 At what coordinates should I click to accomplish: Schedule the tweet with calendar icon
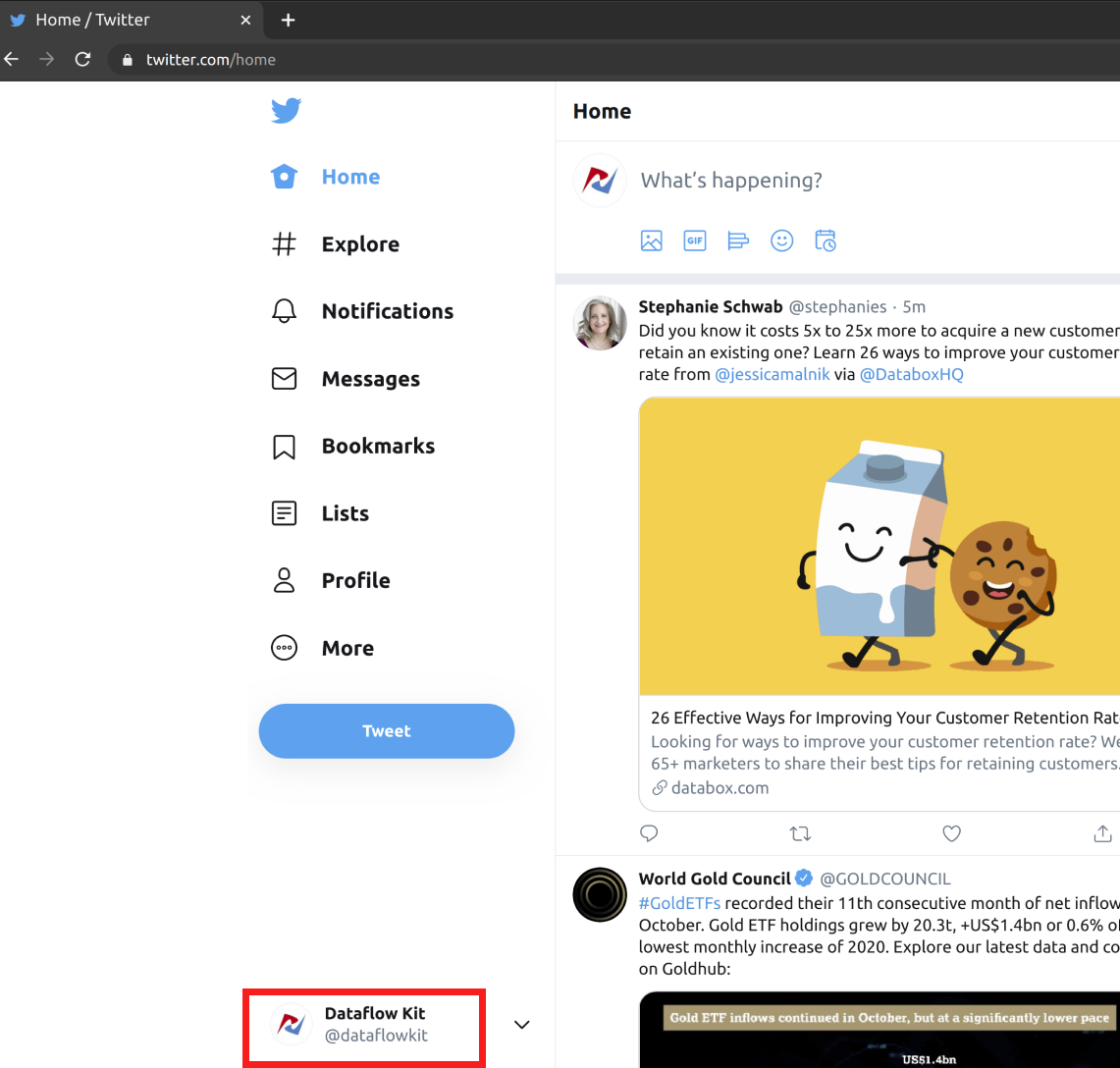click(x=825, y=240)
